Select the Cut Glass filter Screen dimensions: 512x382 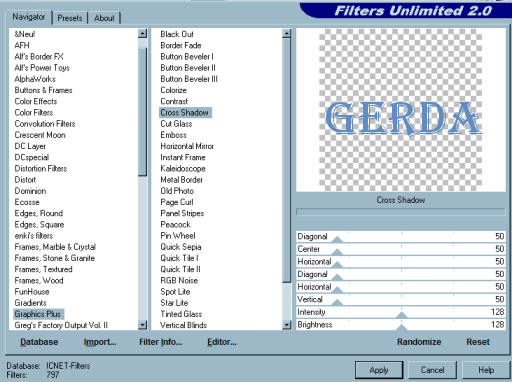tap(176, 124)
